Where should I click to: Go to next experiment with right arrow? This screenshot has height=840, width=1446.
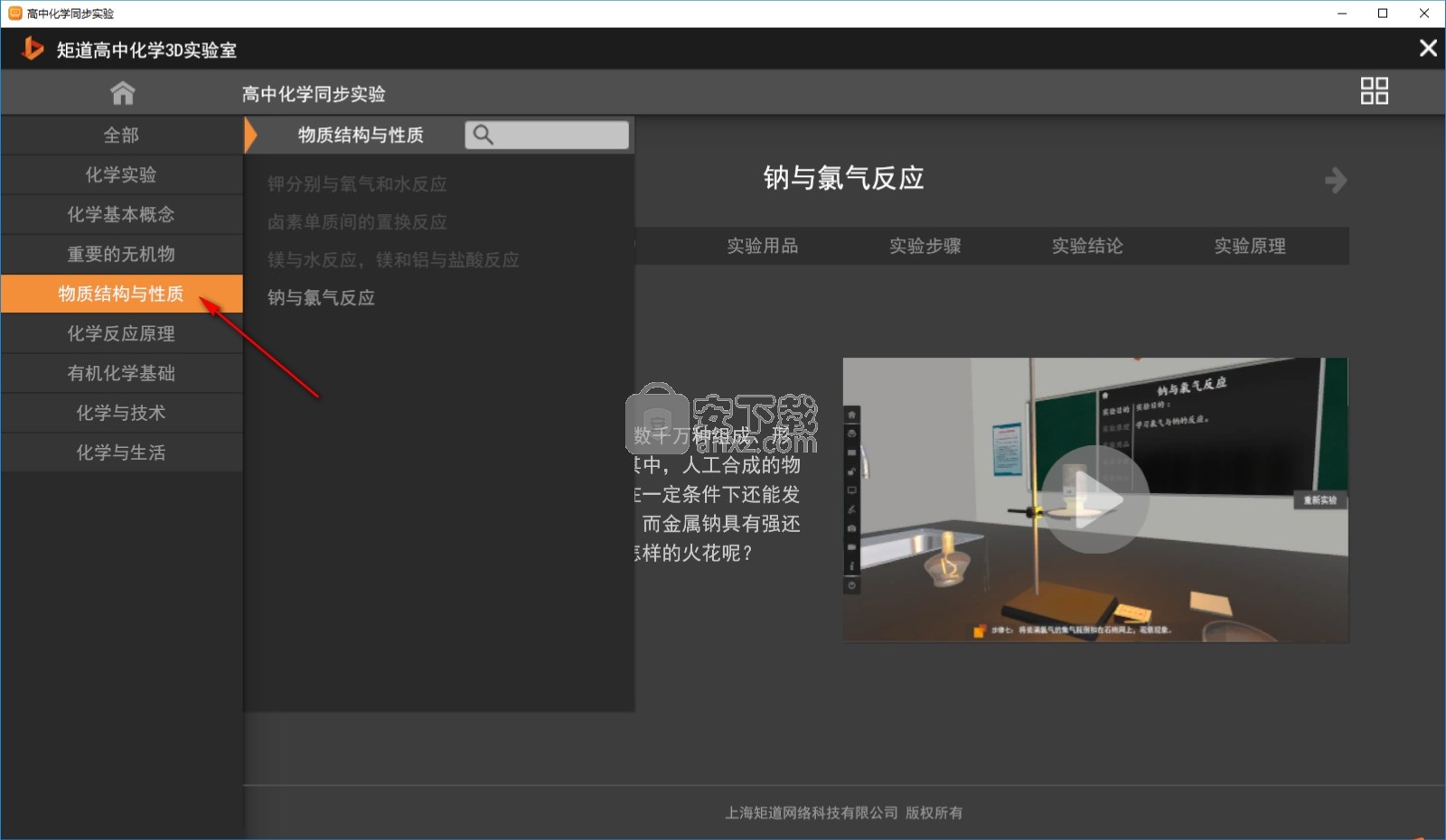(1336, 180)
